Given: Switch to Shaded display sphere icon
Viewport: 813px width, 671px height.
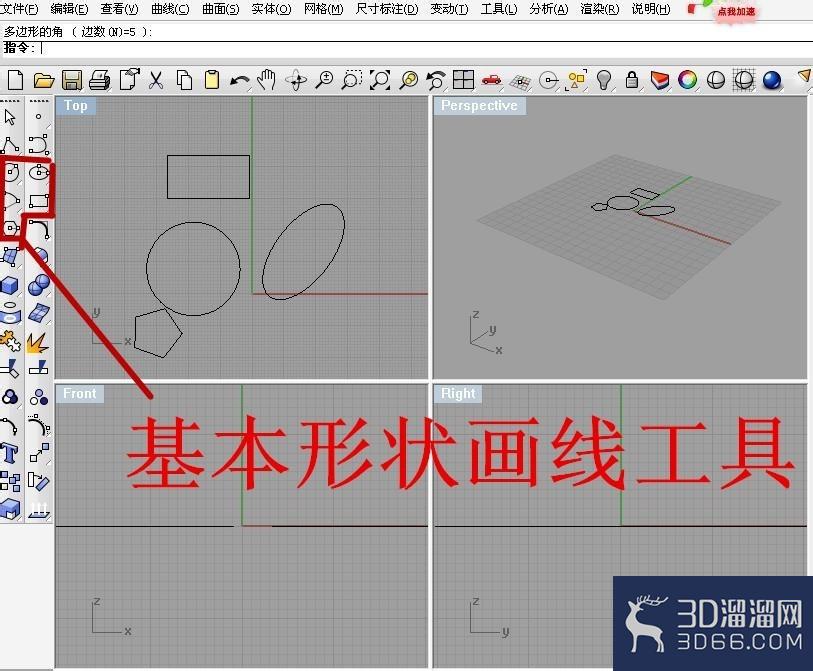Looking at the screenshot, I should (716, 80).
